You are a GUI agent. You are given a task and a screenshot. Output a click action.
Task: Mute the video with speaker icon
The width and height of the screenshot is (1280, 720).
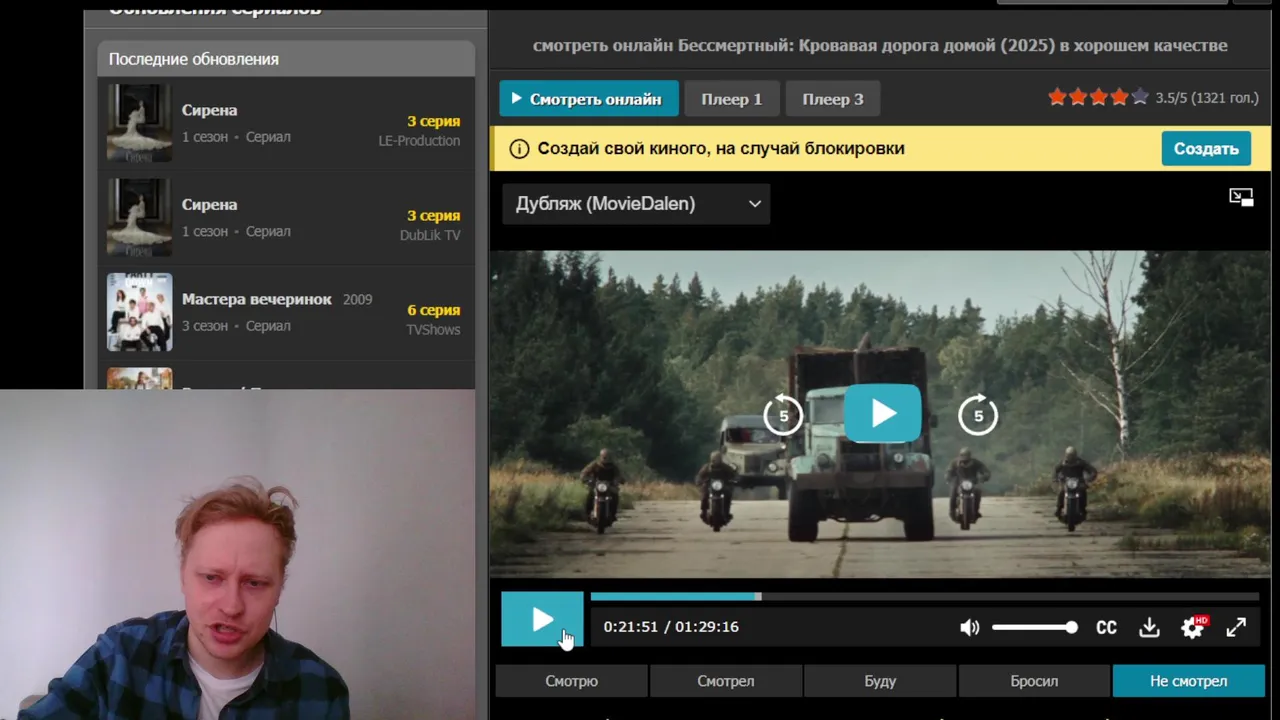pos(969,628)
